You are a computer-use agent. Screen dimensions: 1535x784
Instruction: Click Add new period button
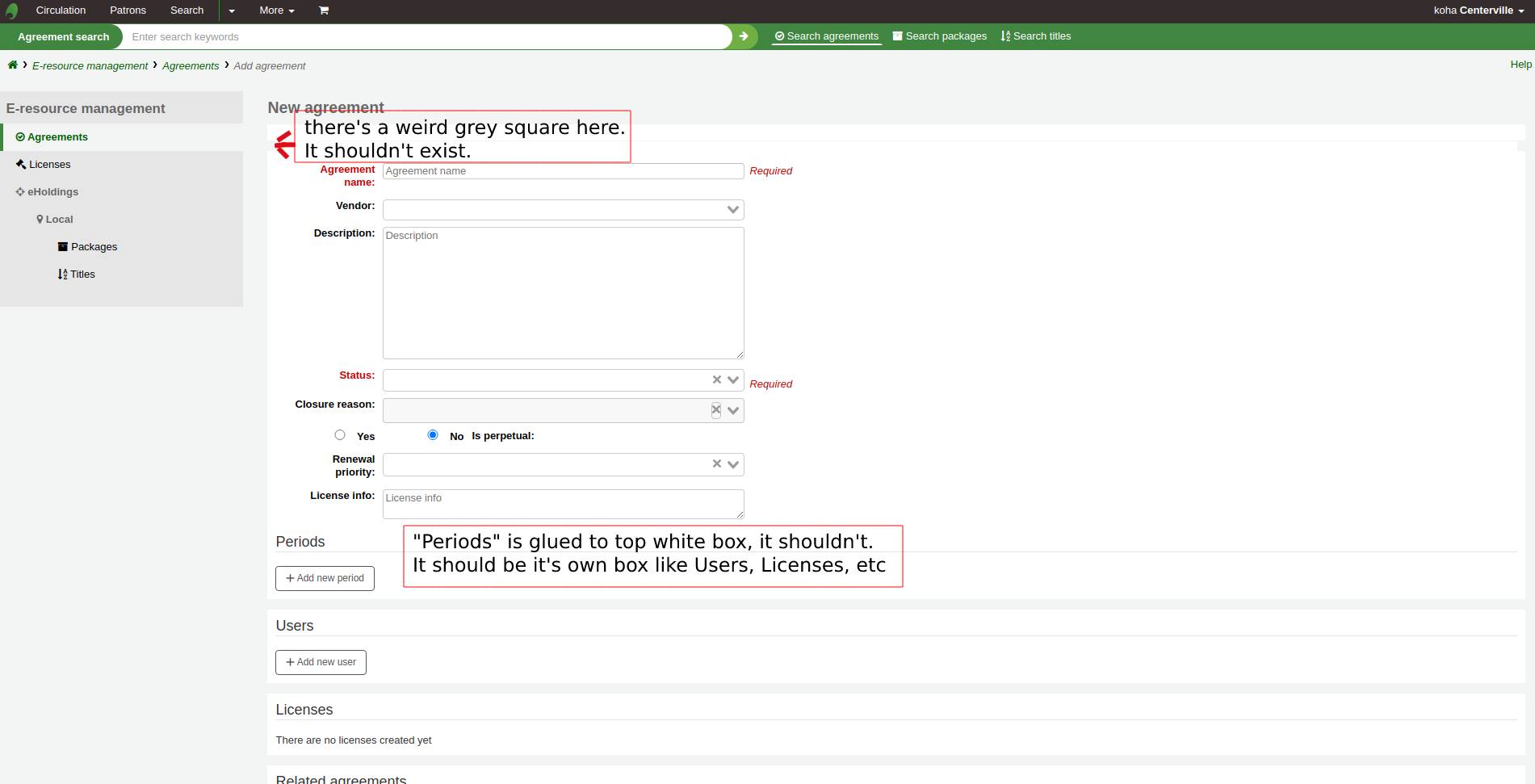point(325,578)
